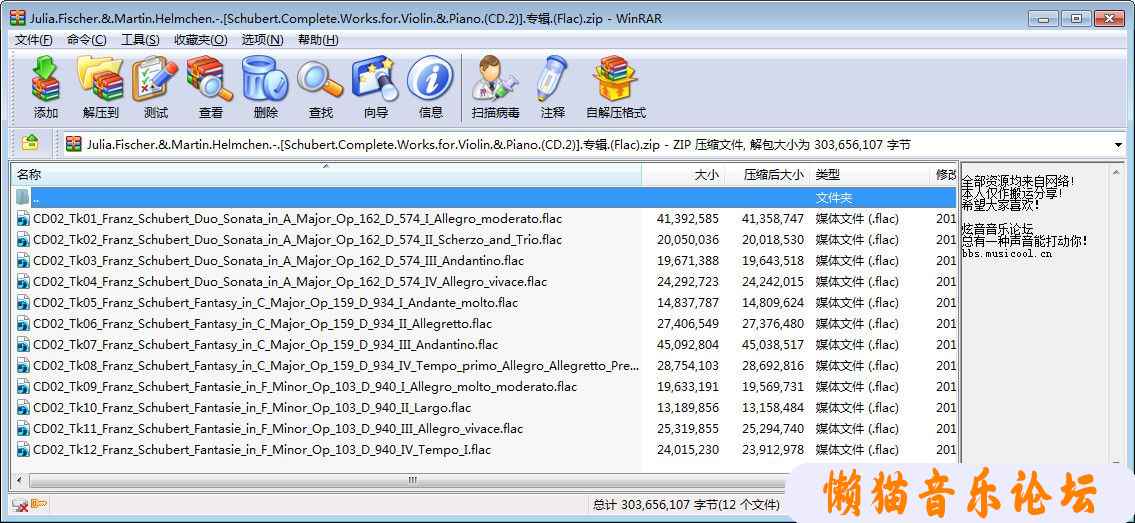
Task: Click the 测试 (Test) toolbar icon
Action: 156,78
